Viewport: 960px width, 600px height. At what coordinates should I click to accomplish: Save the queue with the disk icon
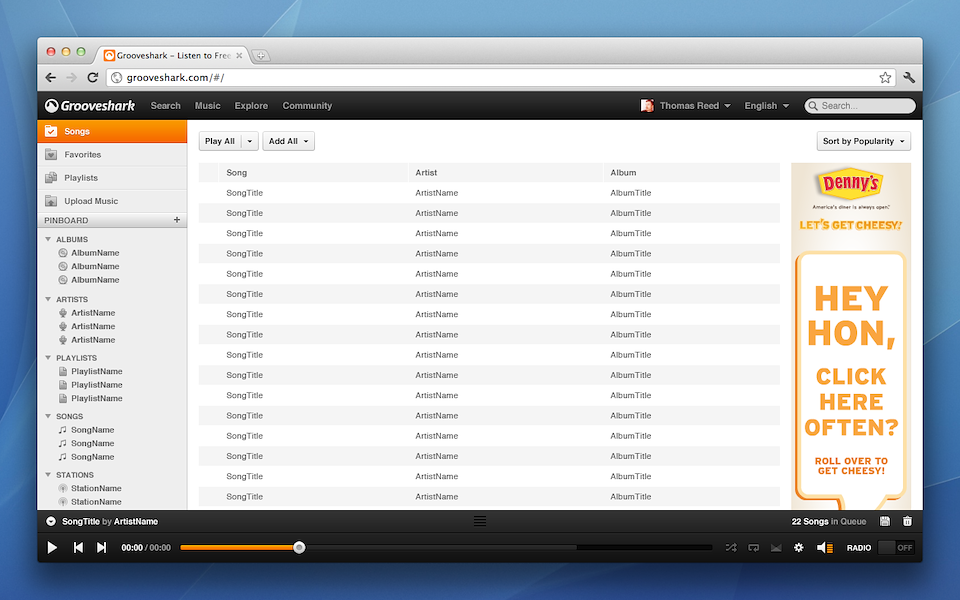[885, 521]
